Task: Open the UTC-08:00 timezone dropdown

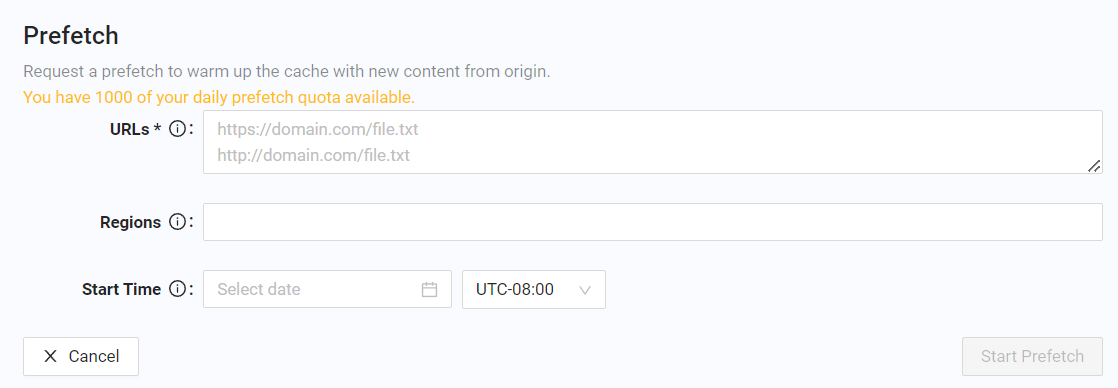Action: [x=534, y=290]
